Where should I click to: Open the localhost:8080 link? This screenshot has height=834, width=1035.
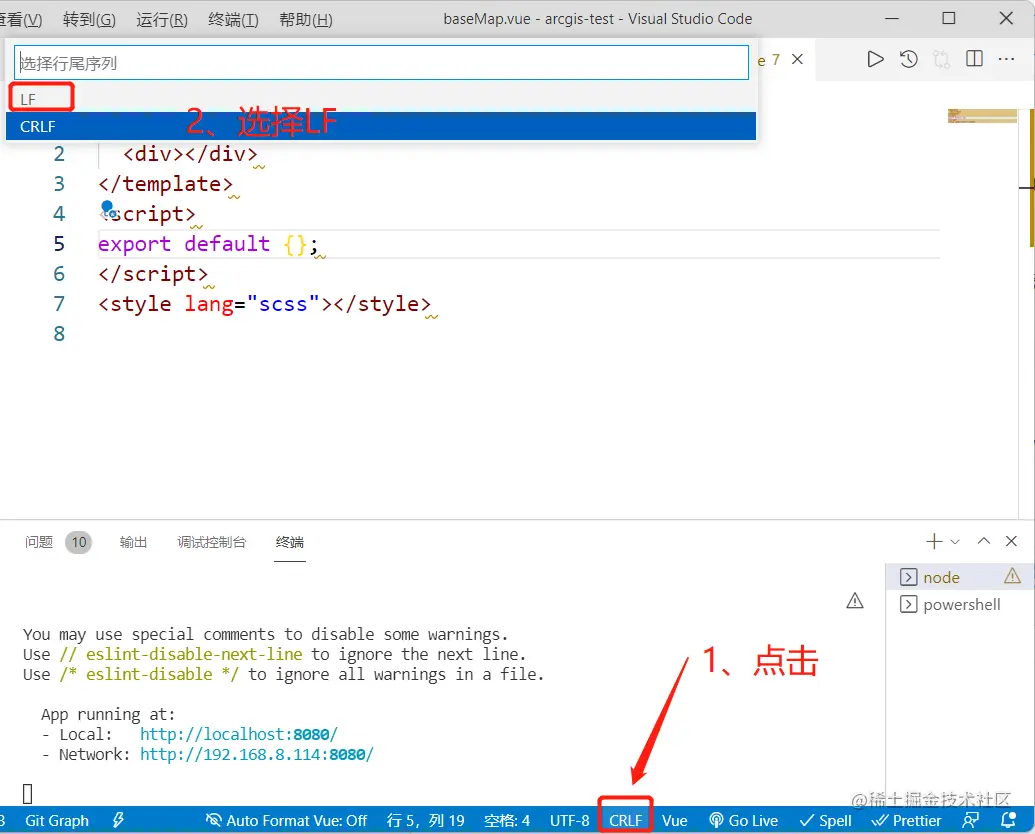click(239, 734)
